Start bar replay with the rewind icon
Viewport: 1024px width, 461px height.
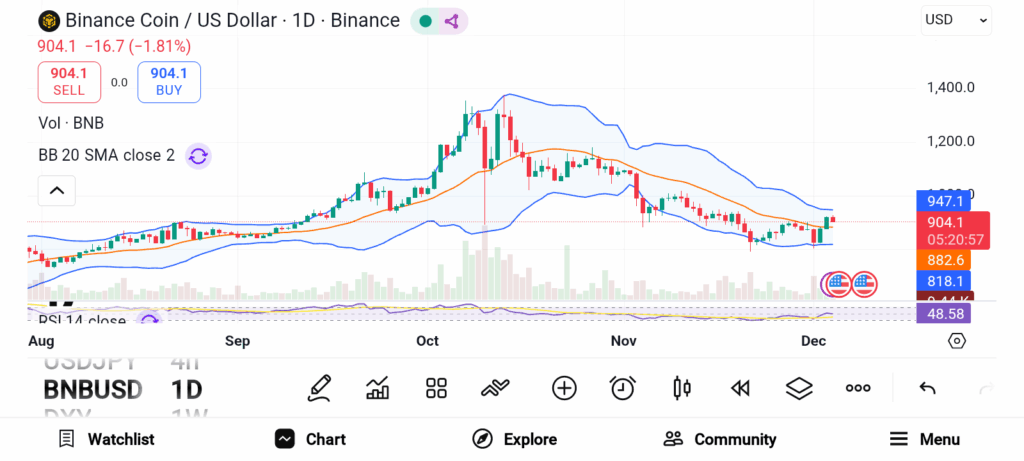coord(740,388)
